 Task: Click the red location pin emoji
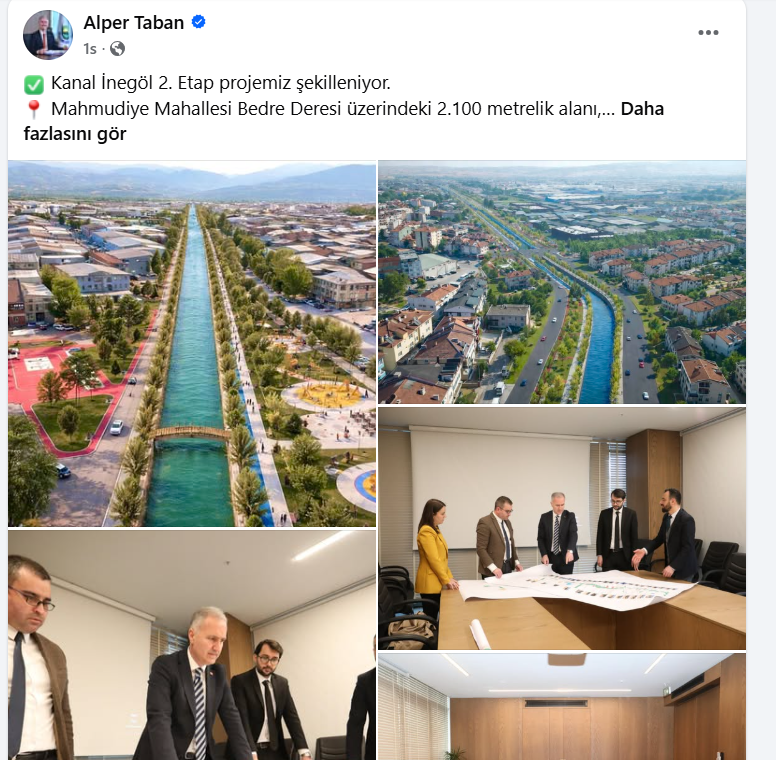(33, 109)
